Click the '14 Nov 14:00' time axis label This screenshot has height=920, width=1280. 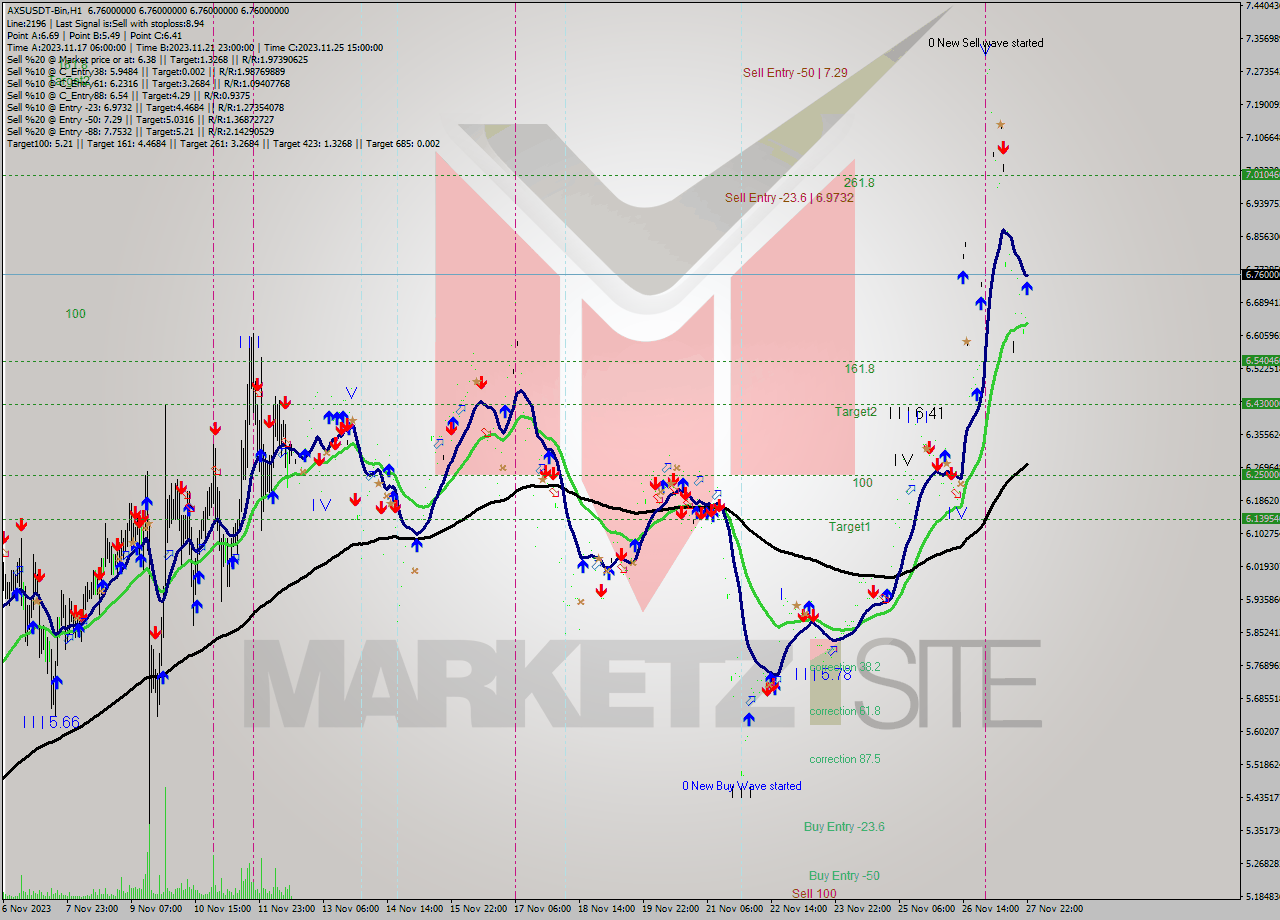(414, 909)
